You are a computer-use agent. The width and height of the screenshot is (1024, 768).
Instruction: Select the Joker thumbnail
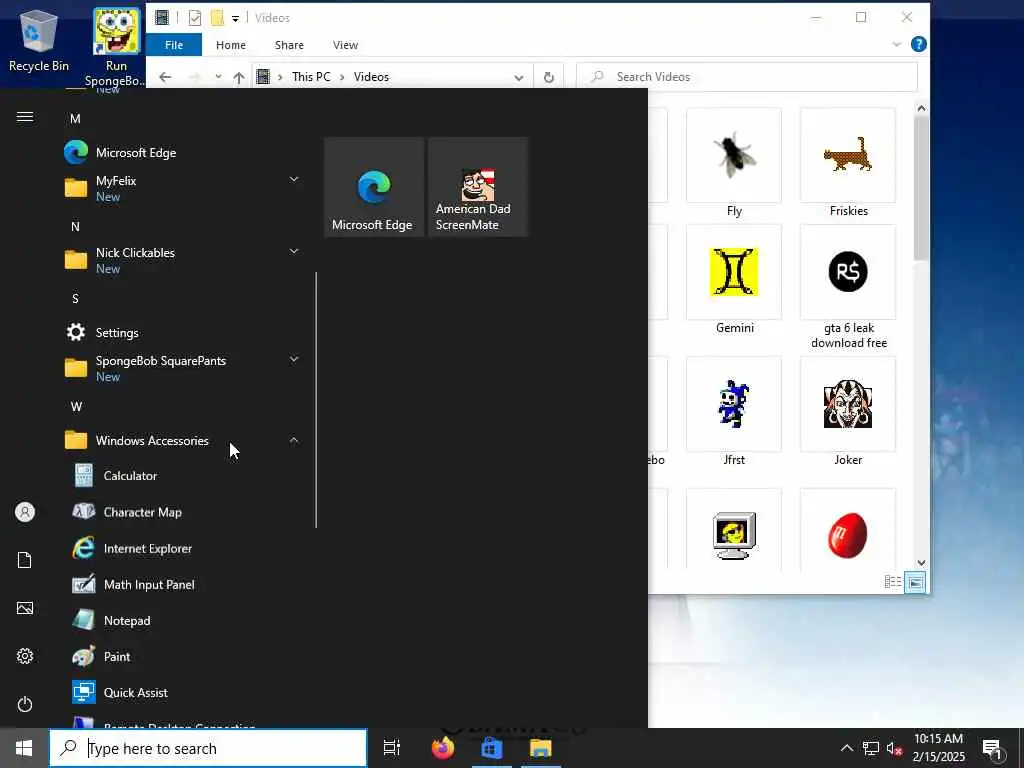[x=848, y=411]
